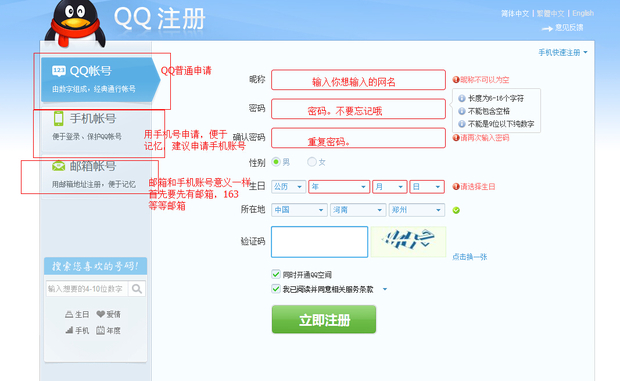Open the 郑州 city dropdown
620x381 pixels.
pyautogui.click(x=417, y=210)
